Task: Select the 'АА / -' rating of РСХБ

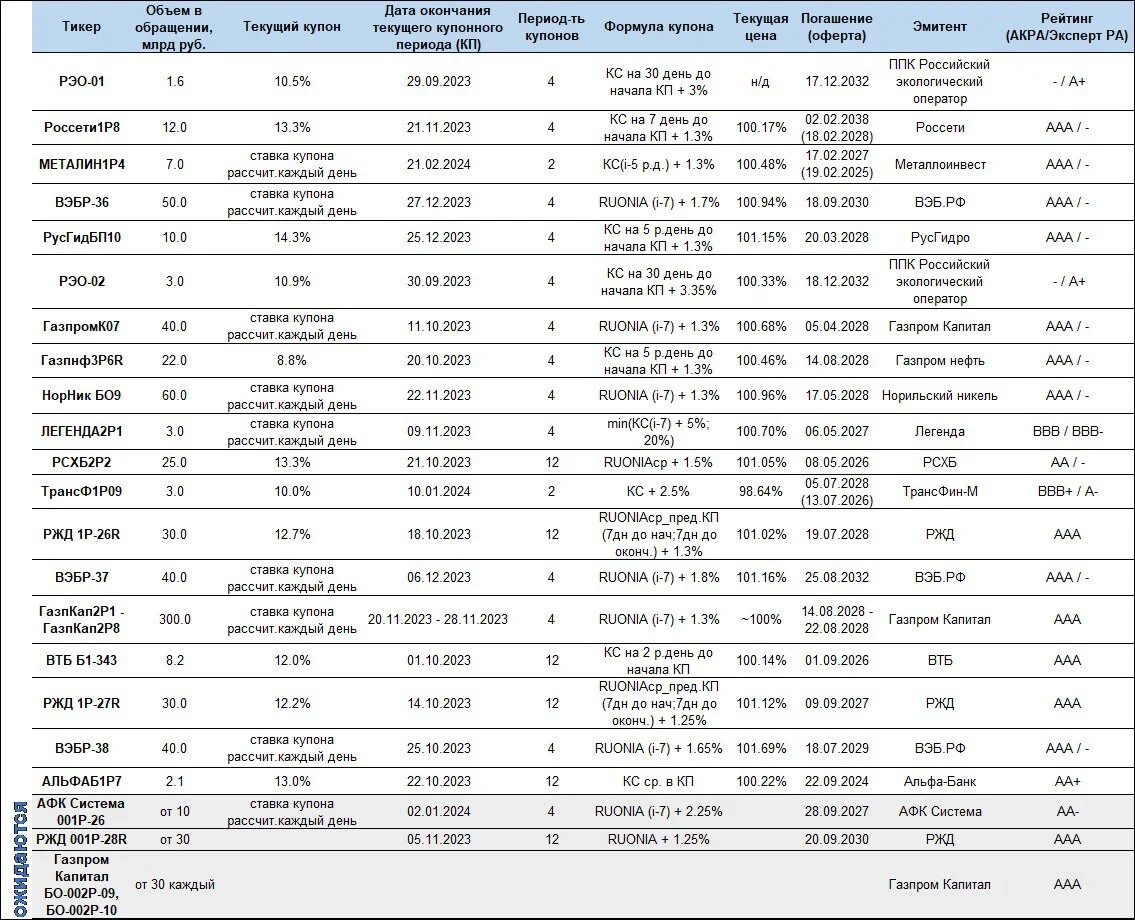Action: [x=1068, y=463]
